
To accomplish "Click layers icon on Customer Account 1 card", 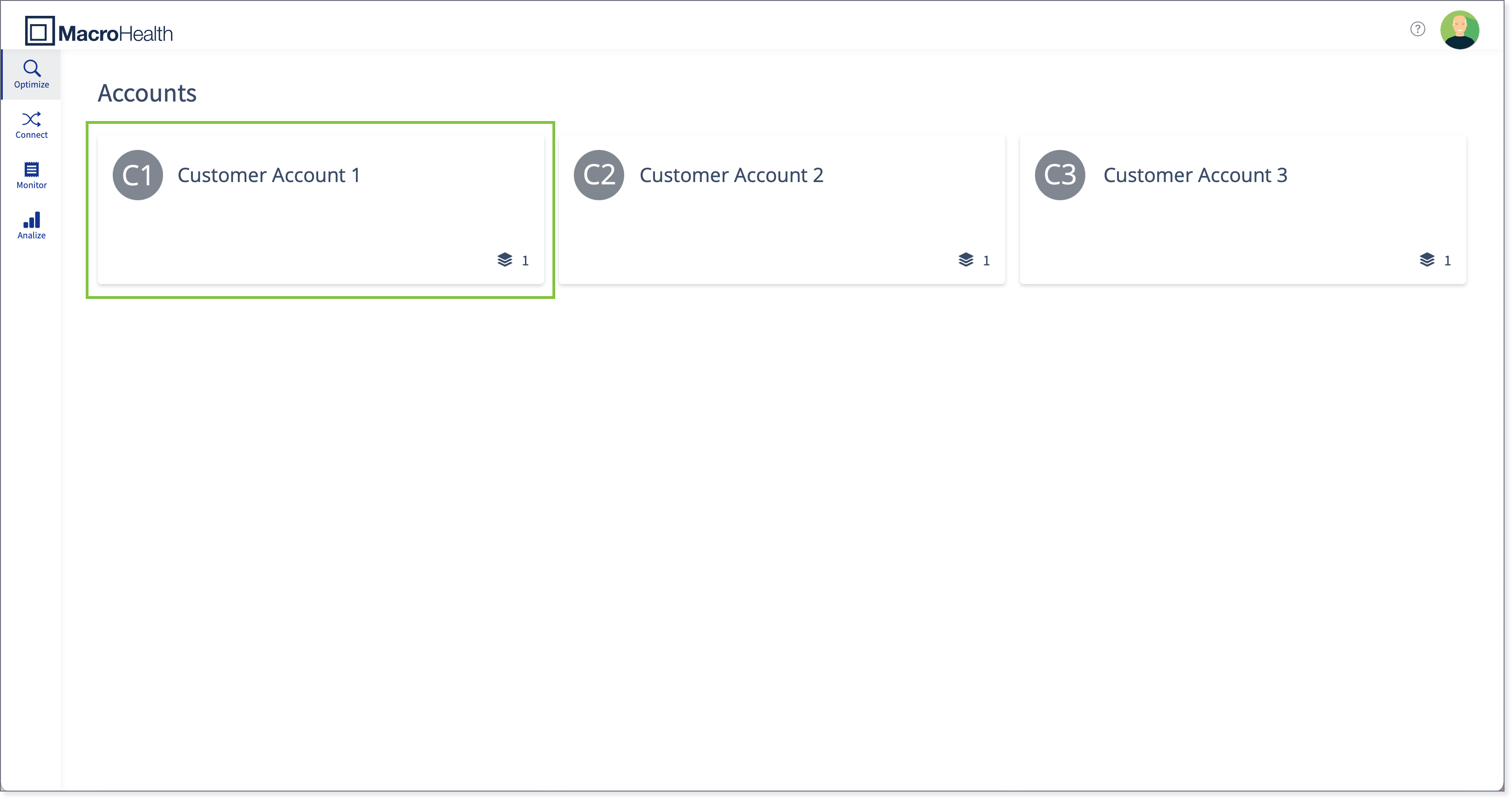I will 505,260.
